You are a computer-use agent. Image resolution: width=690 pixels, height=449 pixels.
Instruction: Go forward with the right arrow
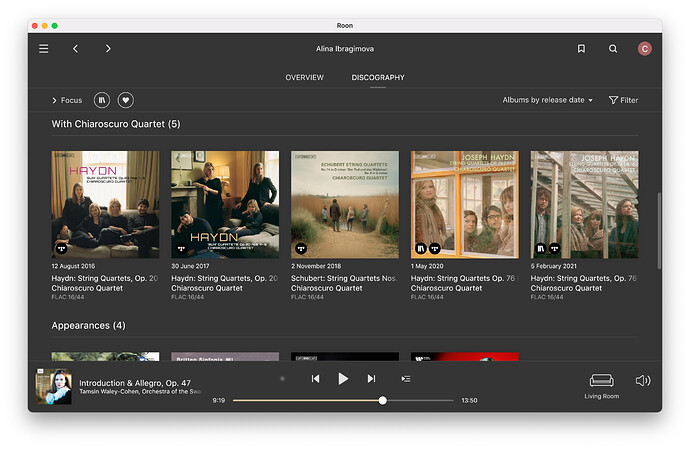pos(108,48)
